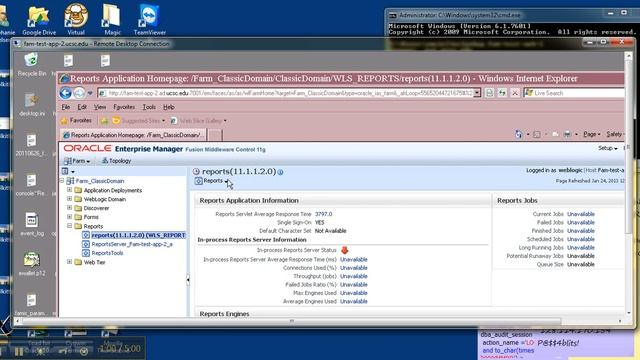The image size is (640, 360).
Task: Click the Print icon in command bar
Action: (567, 134)
